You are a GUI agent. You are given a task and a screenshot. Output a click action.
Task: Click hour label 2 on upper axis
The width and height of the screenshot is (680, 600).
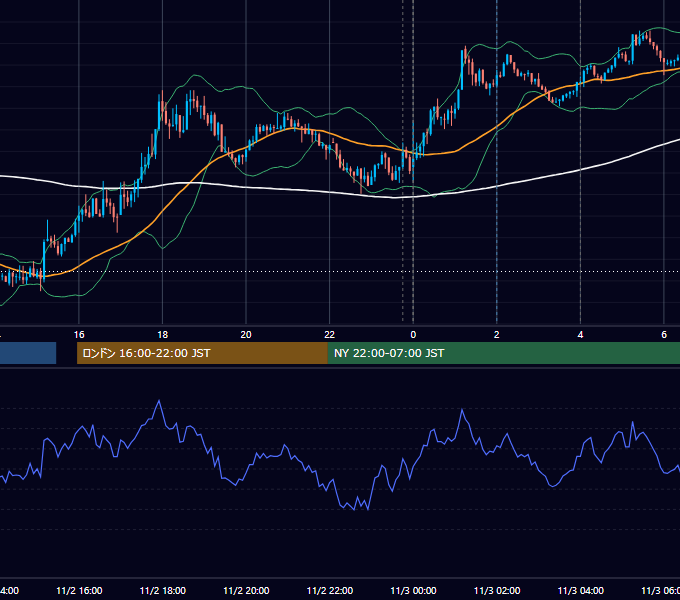[497, 335]
